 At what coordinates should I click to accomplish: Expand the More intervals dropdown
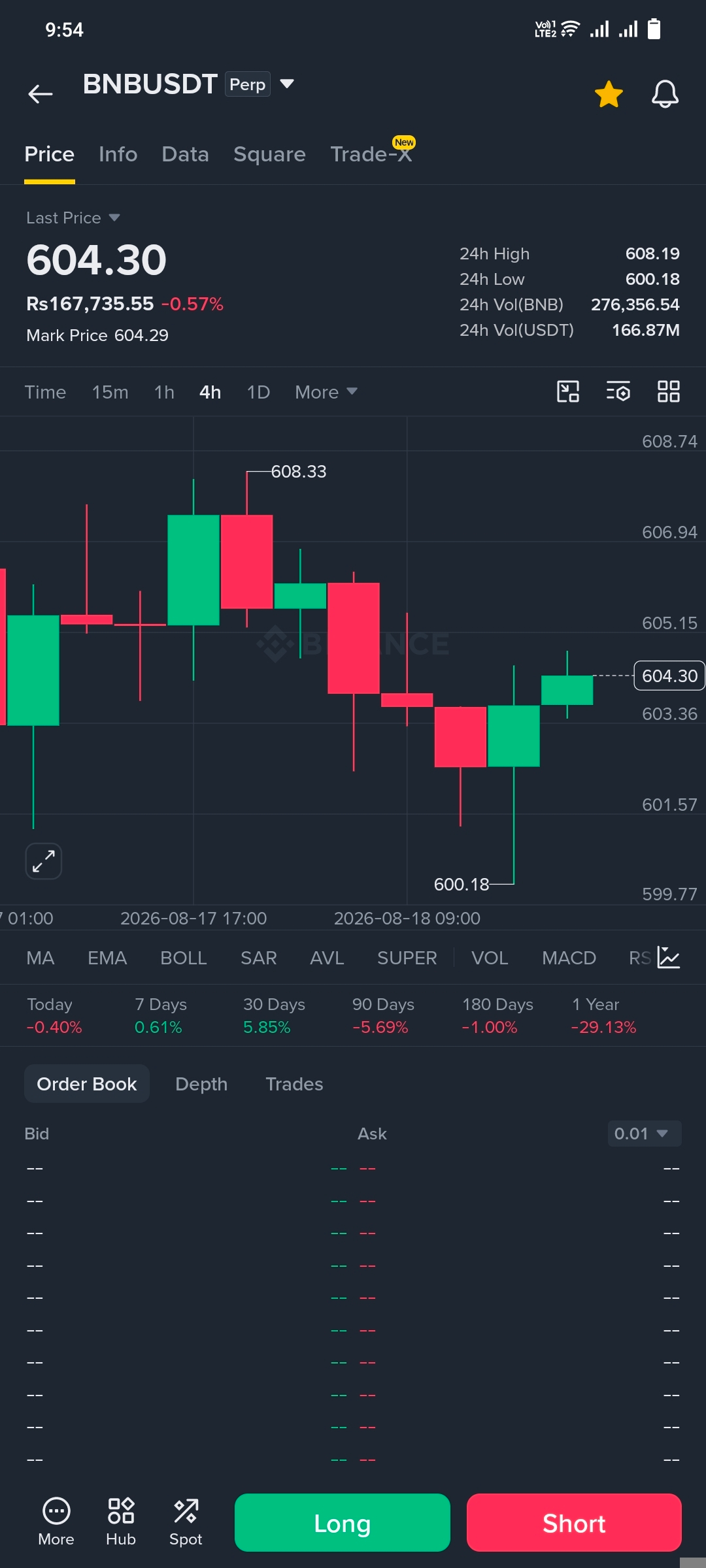point(326,392)
